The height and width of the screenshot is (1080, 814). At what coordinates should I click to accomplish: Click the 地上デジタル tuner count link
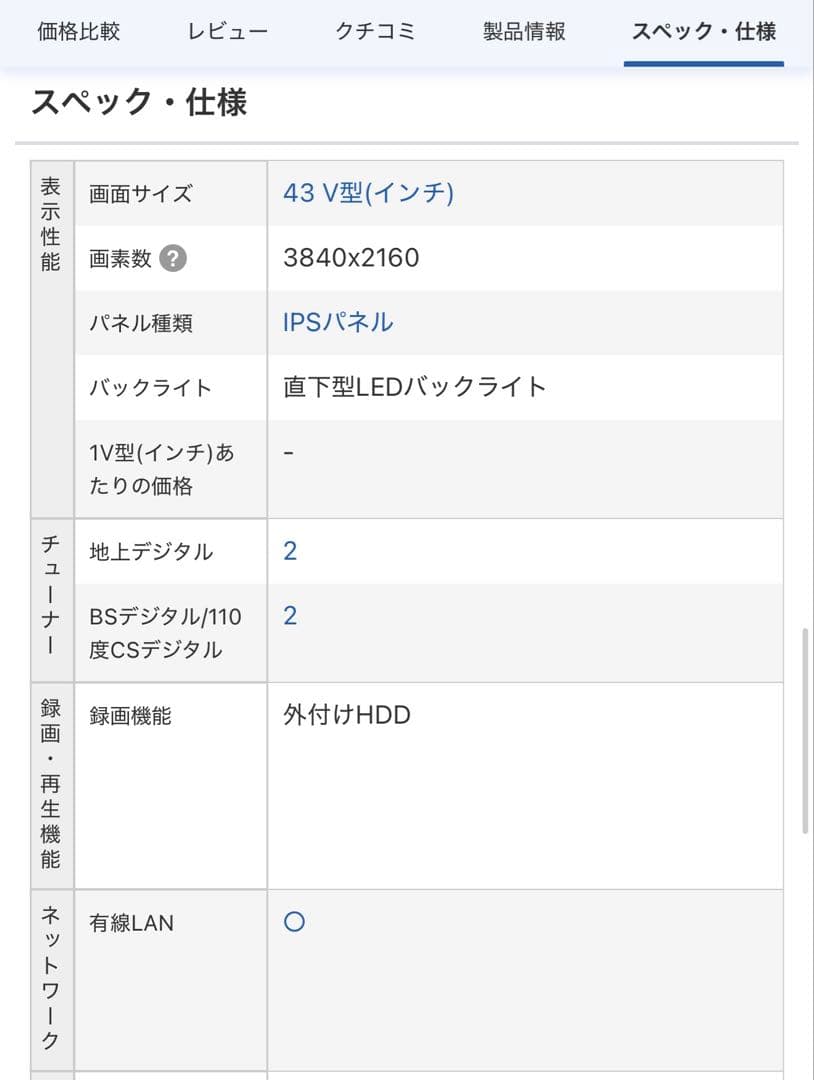point(290,551)
